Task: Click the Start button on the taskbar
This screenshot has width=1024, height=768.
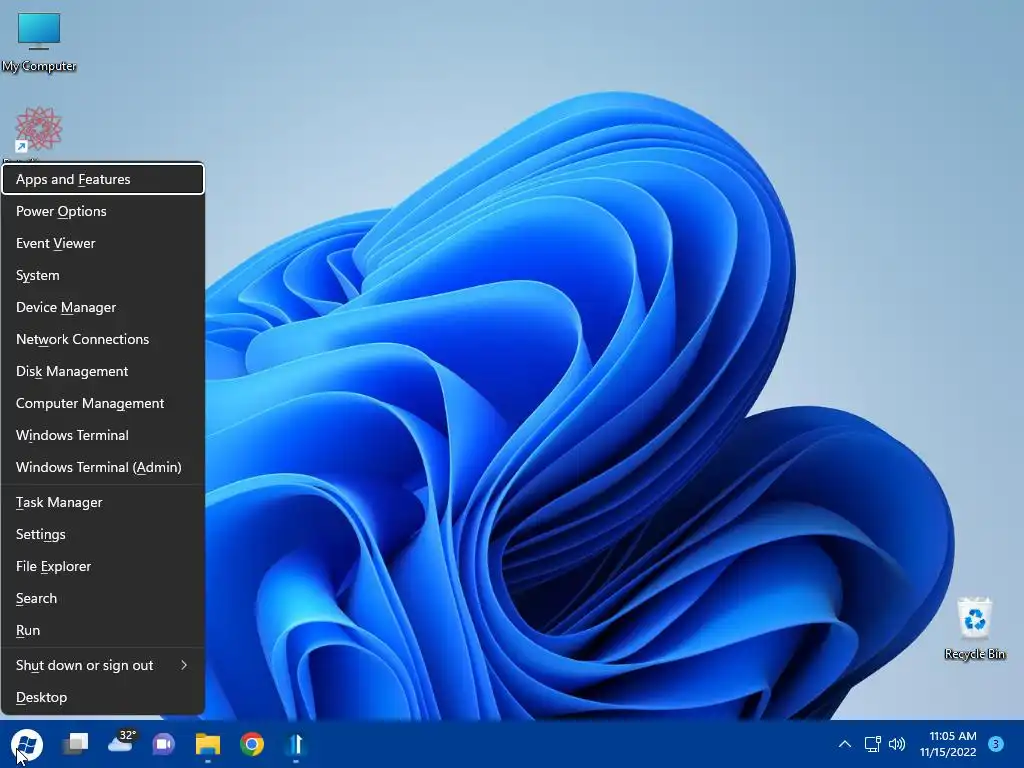Action: tap(27, 744)
